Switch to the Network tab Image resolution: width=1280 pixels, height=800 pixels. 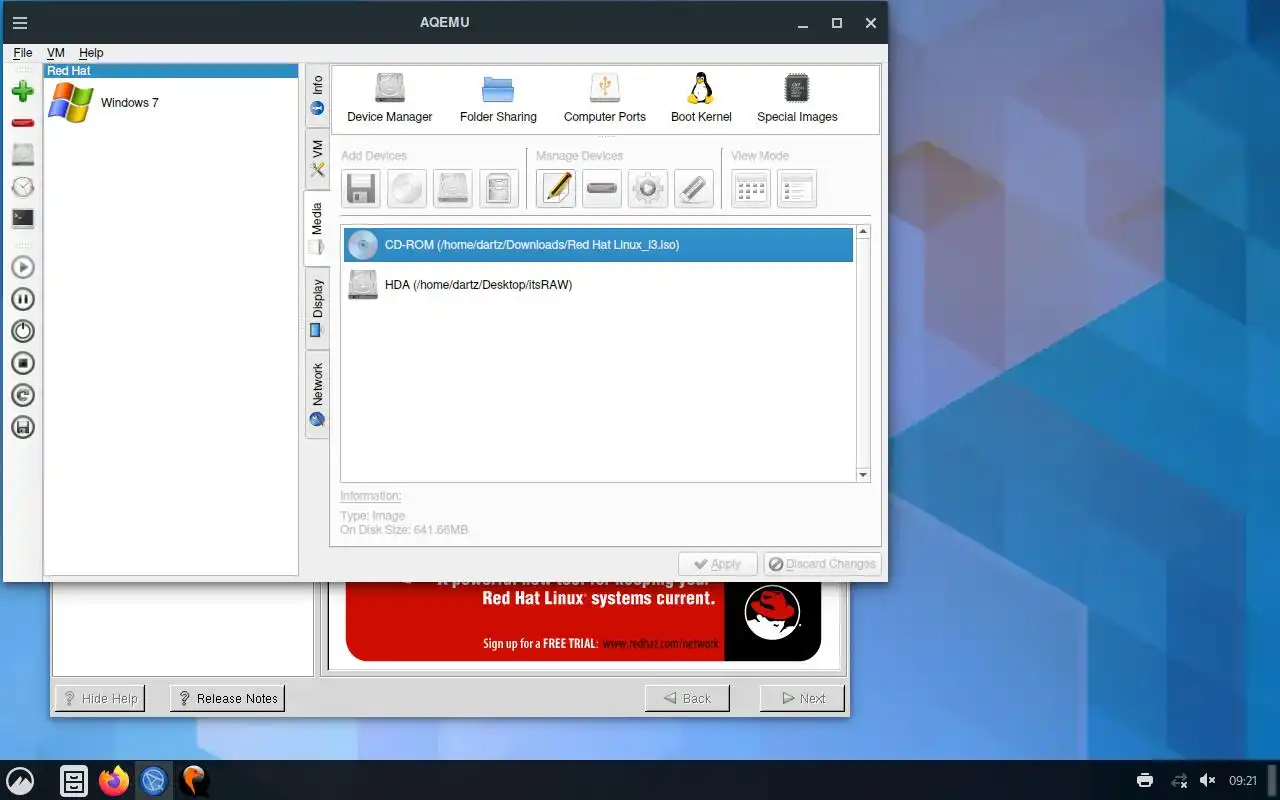tap(317, 395)
